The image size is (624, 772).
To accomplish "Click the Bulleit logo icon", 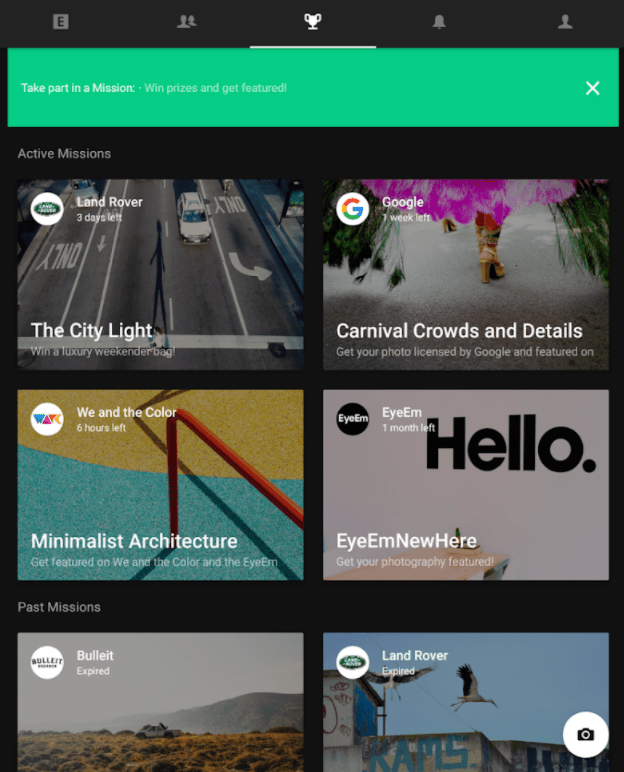I will [47, 662].
